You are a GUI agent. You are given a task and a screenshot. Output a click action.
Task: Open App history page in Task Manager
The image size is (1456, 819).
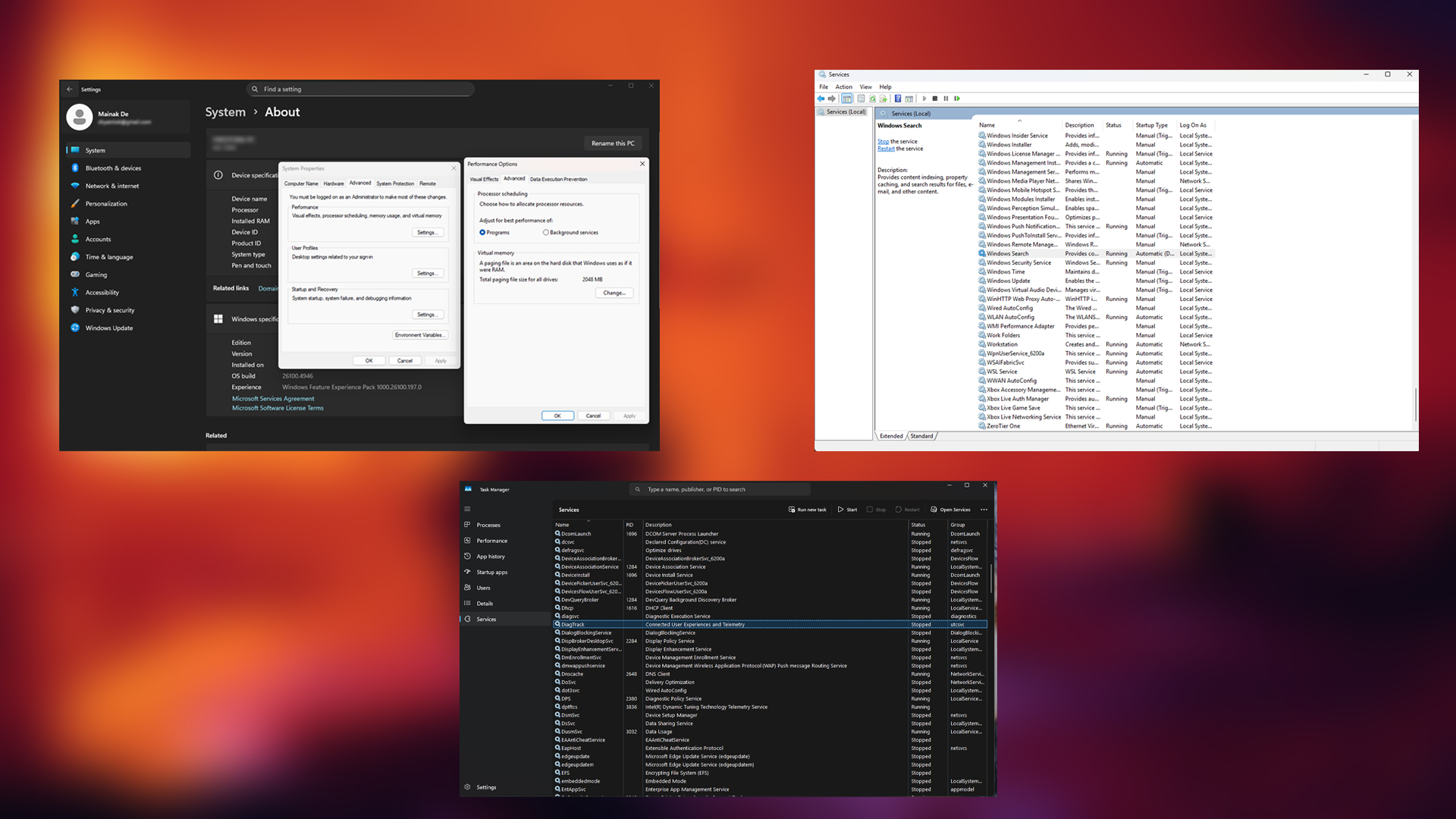[505, 557]
